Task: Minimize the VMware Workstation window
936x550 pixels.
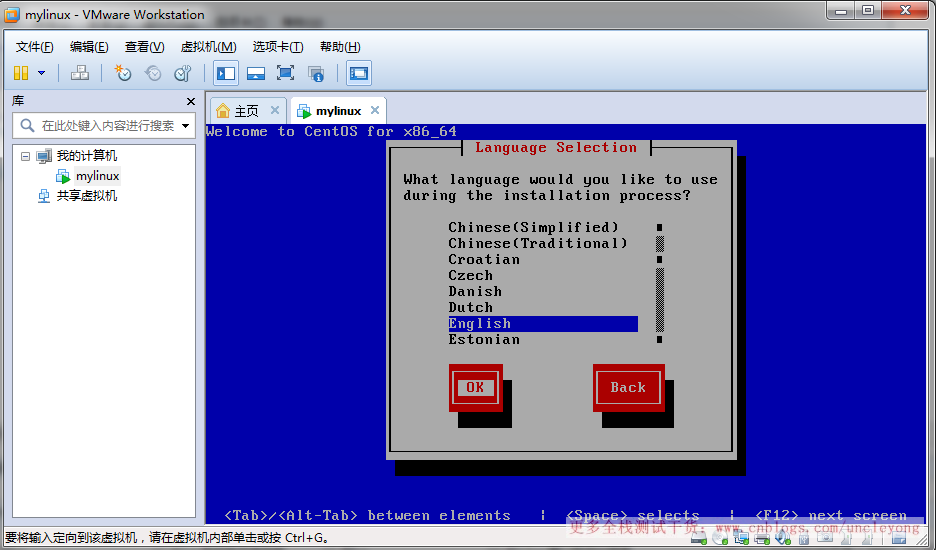Action: (x=841, y=11)
